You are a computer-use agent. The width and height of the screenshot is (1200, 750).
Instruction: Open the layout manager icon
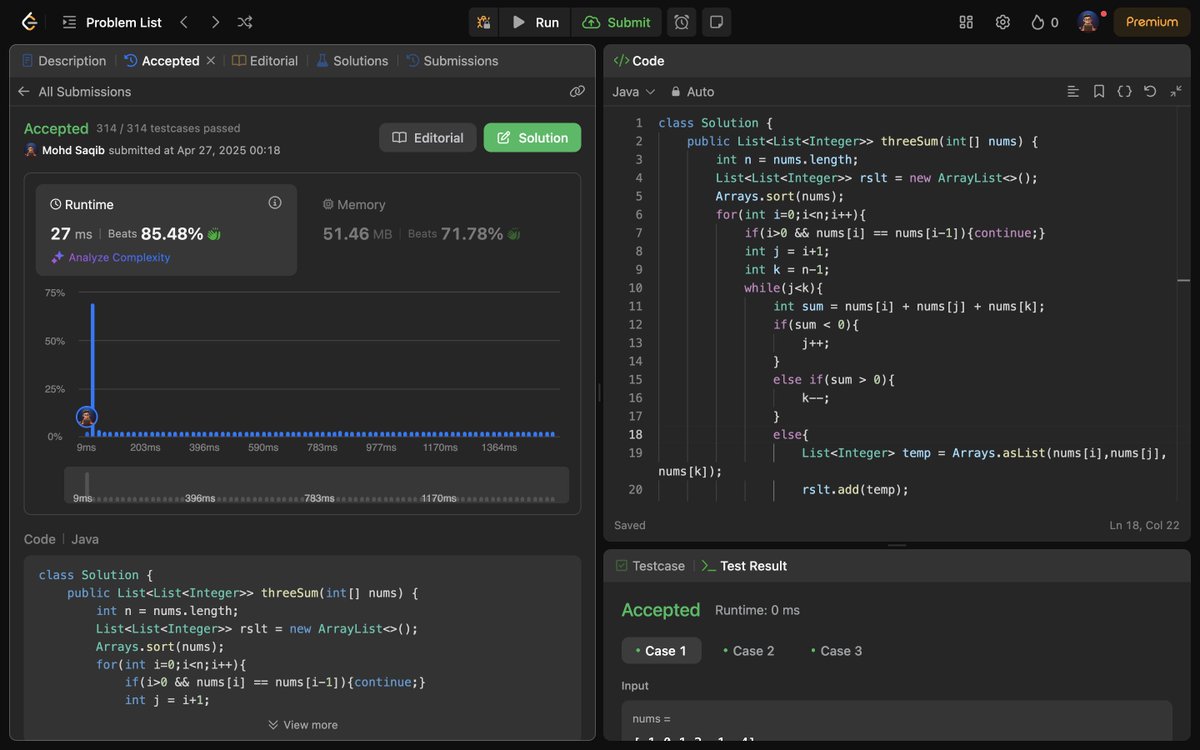coord(966,22)
